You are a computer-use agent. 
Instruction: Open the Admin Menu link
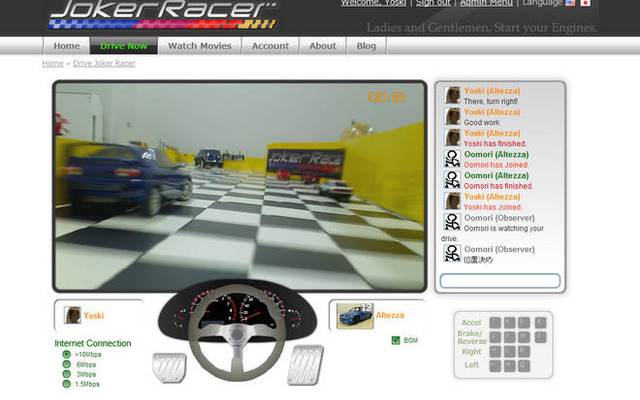coord(486,3)
